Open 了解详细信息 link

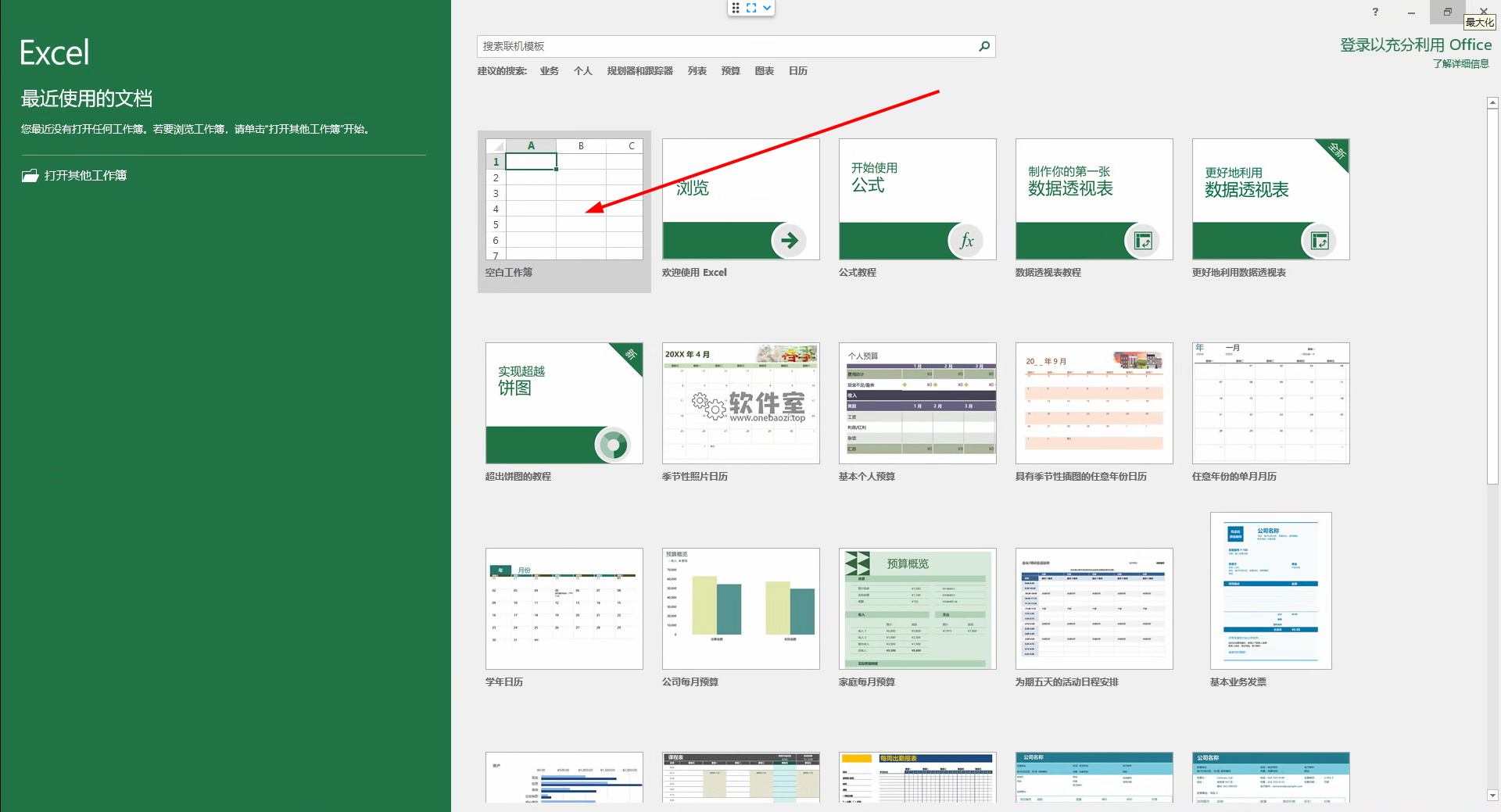1461,64
